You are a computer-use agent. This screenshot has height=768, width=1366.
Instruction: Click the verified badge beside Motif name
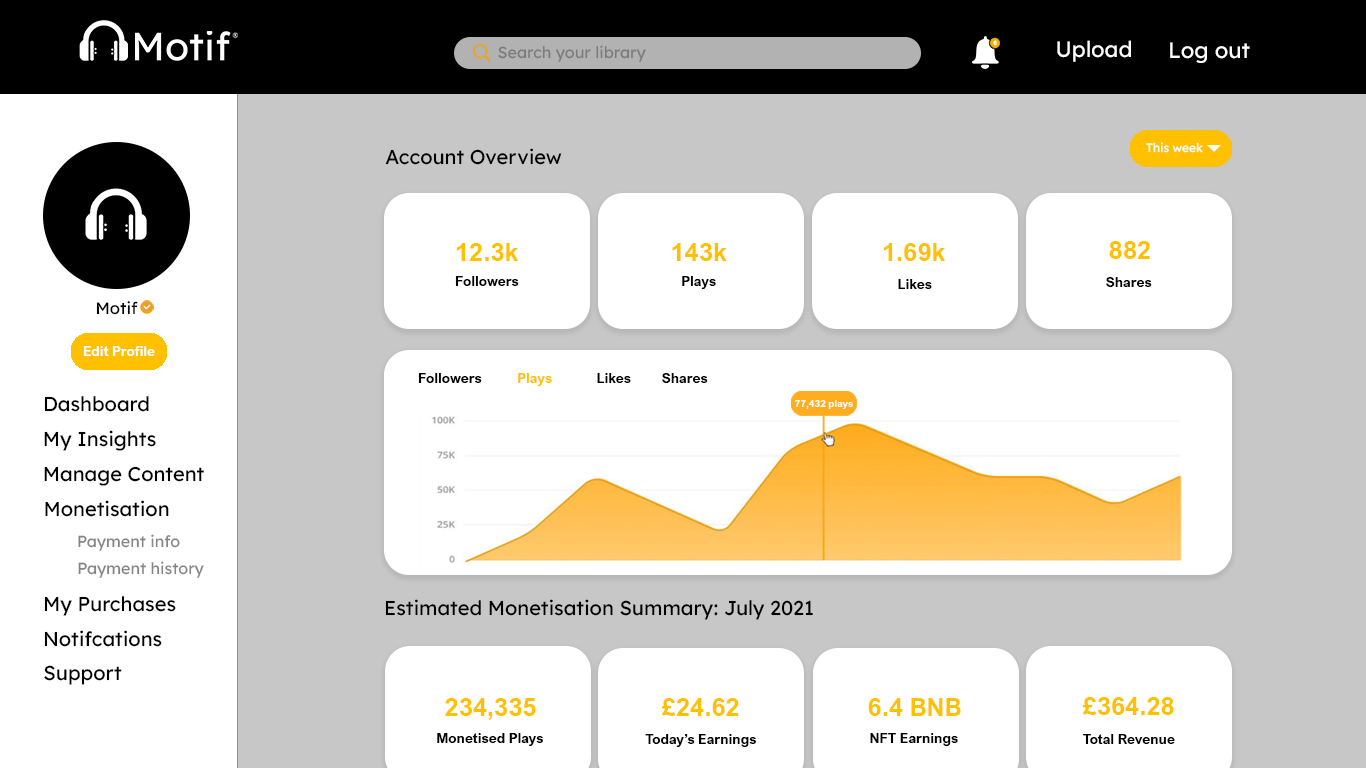click(x=147, y=307)
